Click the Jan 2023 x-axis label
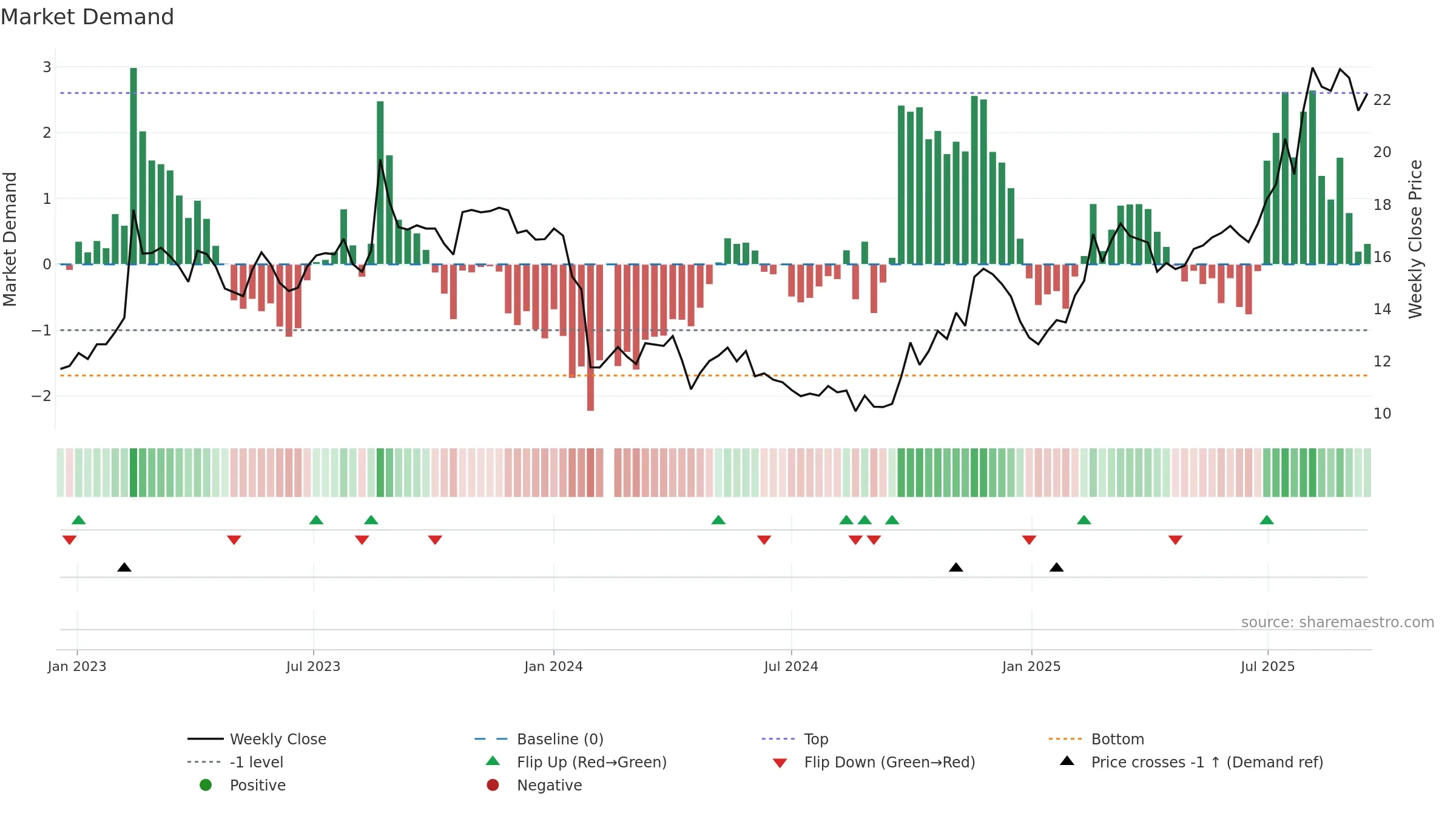The width and height of the screenshot is (1456, 819). [77, 667]
